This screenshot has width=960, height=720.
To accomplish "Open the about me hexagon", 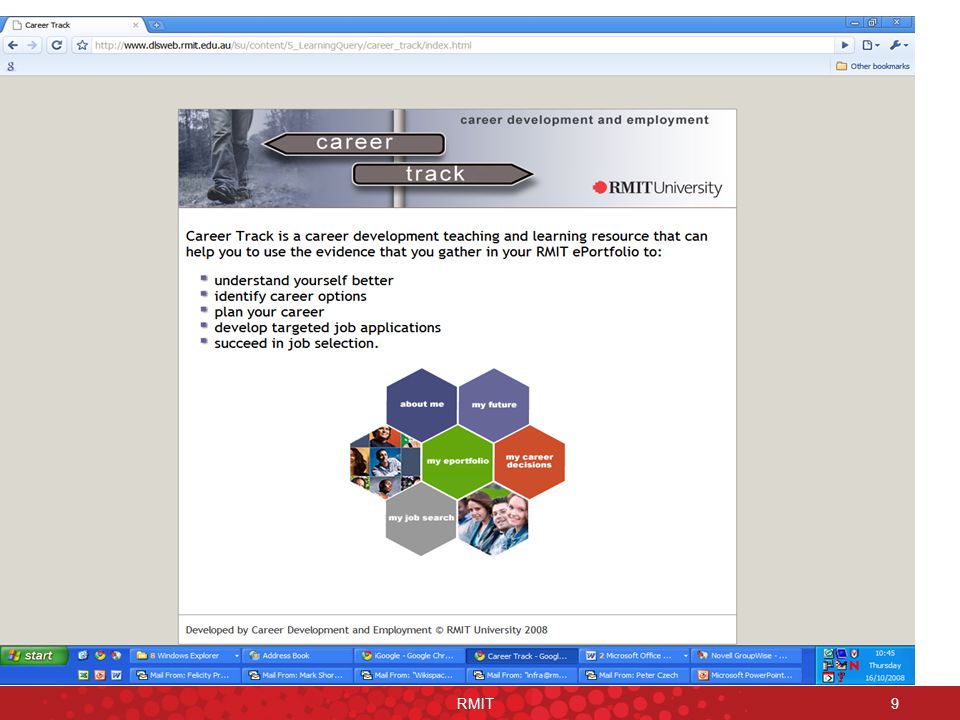I will pyautogui.click(x=422, y=403).
